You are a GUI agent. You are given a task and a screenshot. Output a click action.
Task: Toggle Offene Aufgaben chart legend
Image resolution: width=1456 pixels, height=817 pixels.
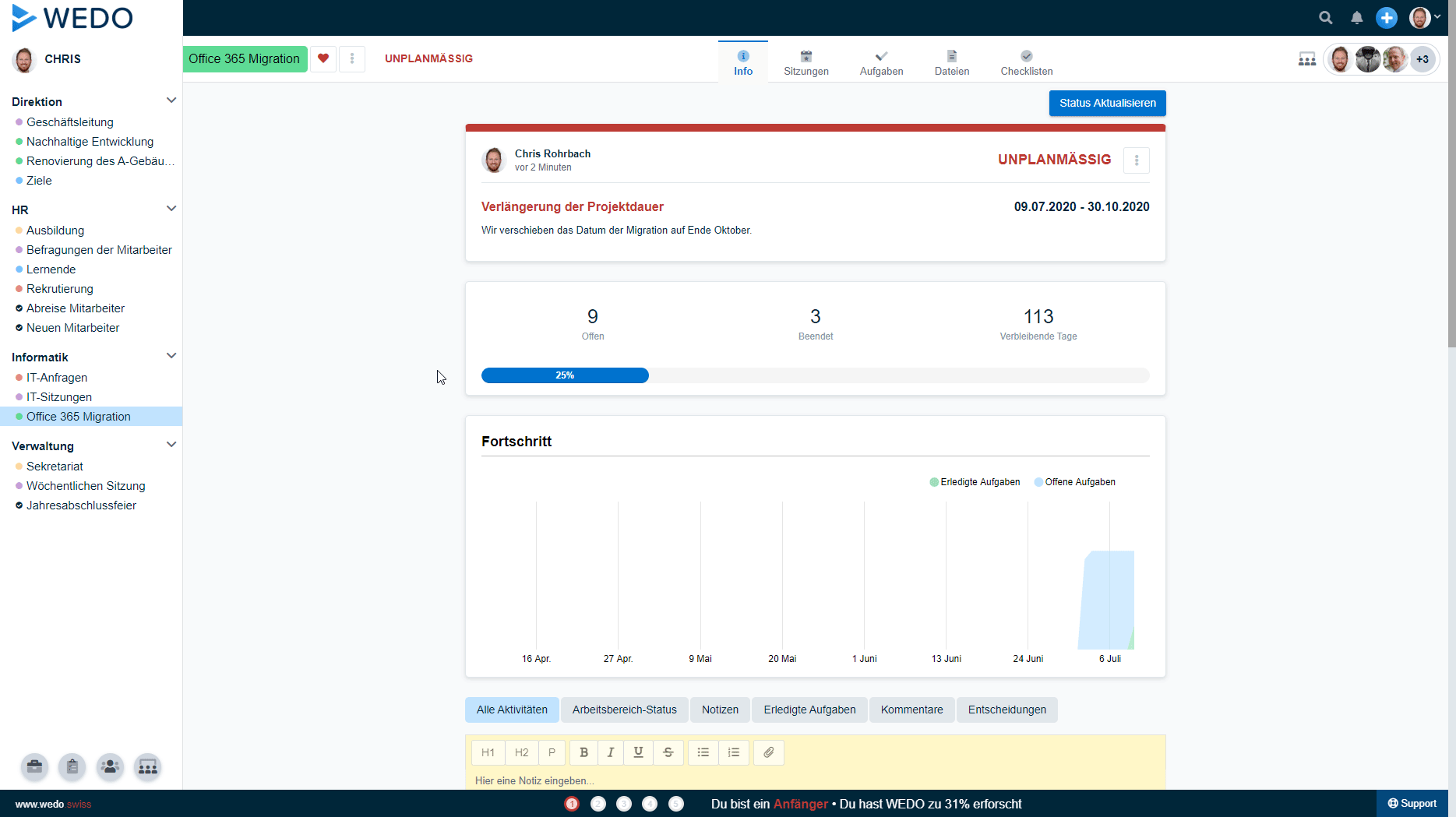[1074, 482]
